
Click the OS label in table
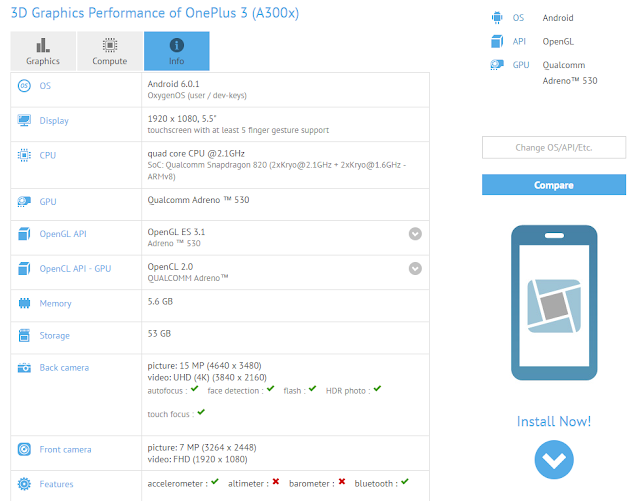point(45,86)
